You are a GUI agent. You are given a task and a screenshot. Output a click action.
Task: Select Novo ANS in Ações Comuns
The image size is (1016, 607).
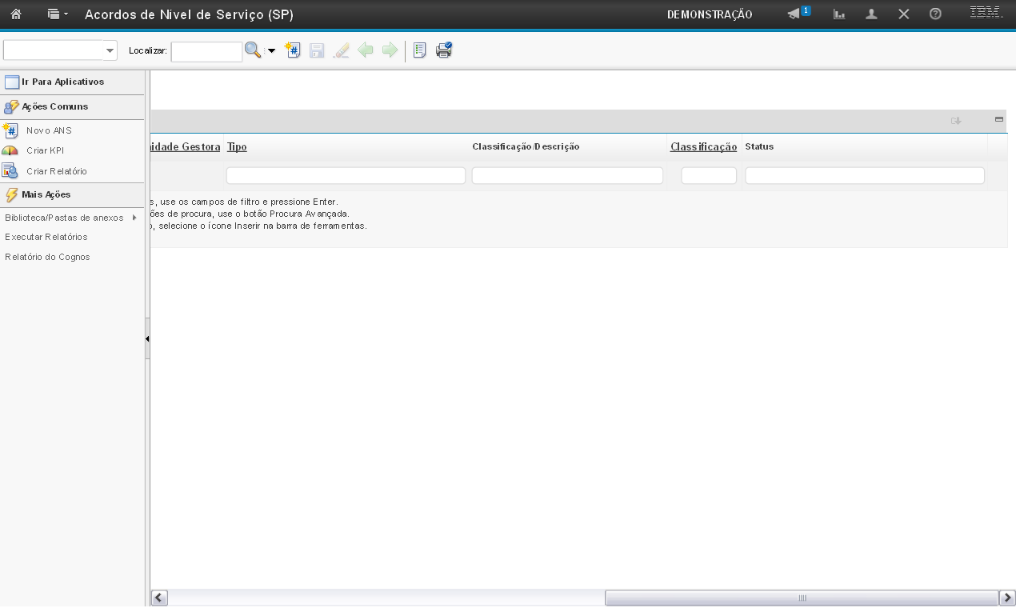point(55,130)
